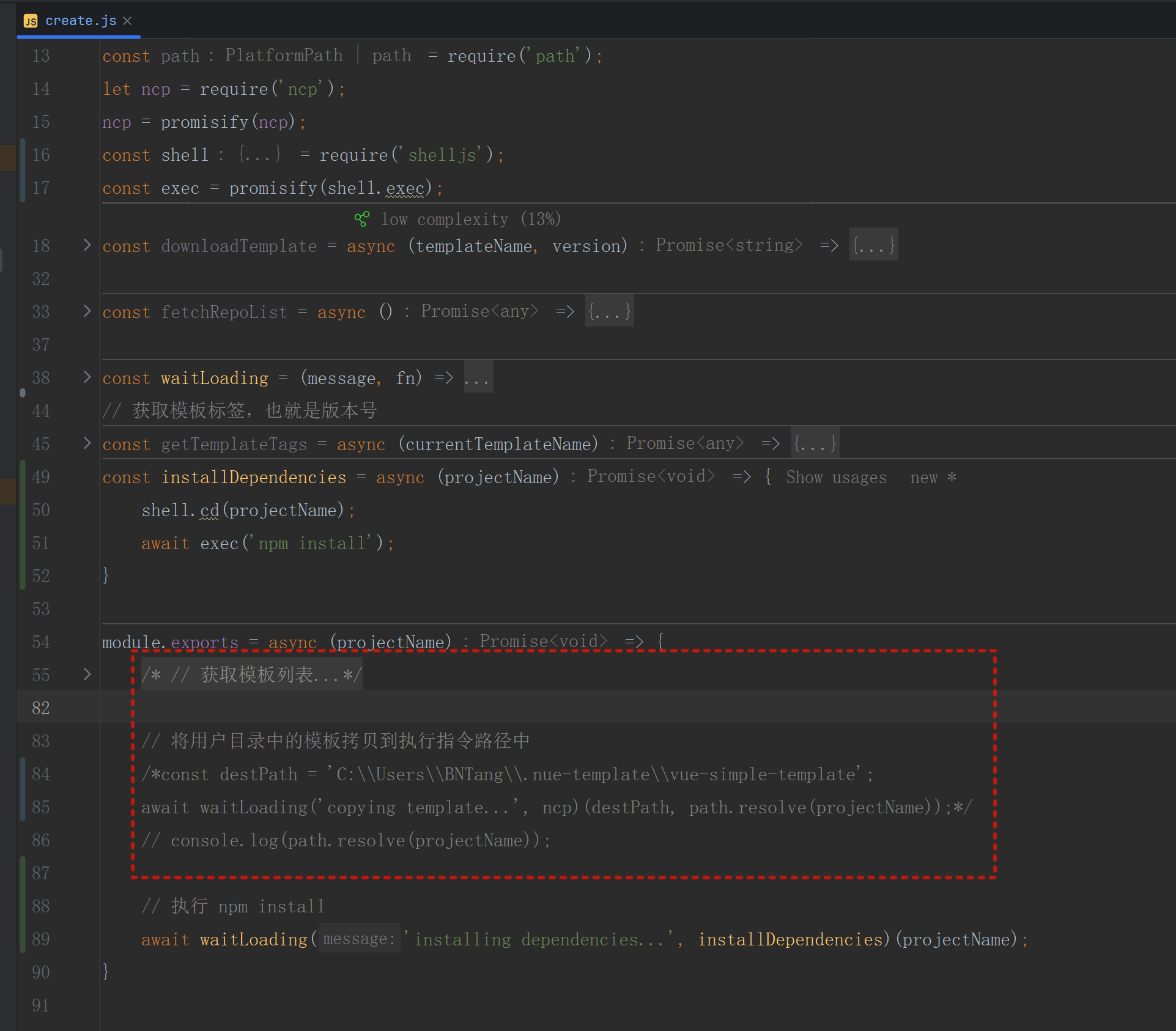The image size is (1176, 1031).
Task: Expand the folded block comment at line 55
Action: pos(87,674)
